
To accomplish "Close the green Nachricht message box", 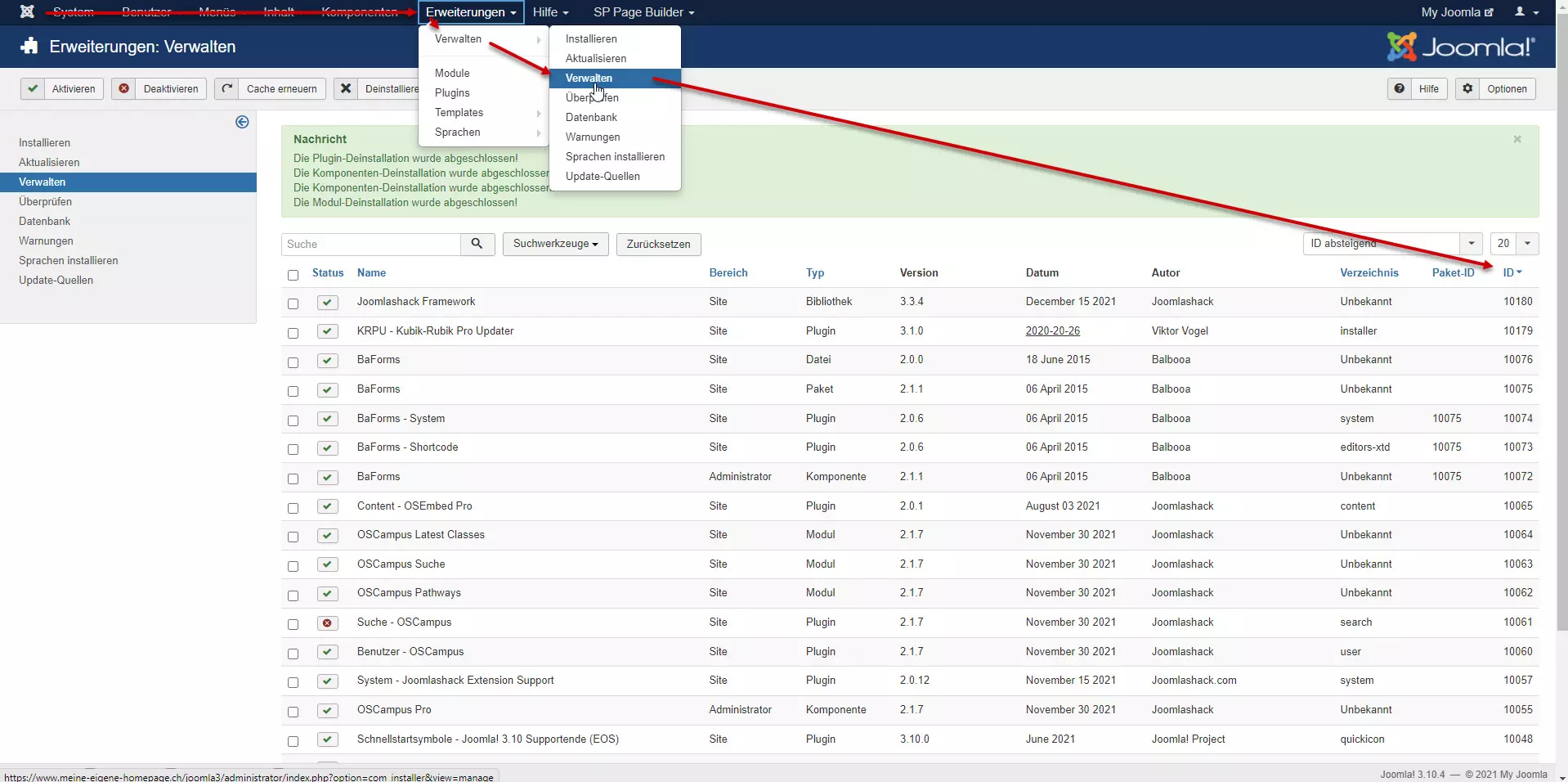I will click(x=1516, y=139).
